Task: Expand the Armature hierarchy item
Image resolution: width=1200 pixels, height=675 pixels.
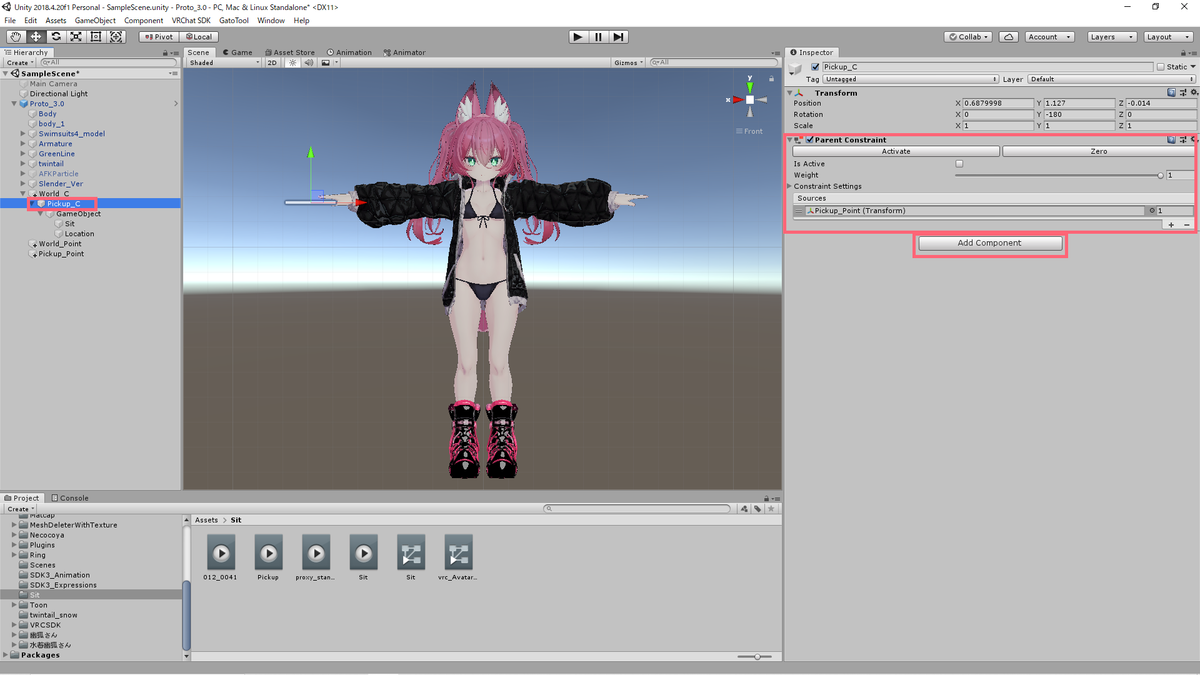Action: (x=24, y=144)
